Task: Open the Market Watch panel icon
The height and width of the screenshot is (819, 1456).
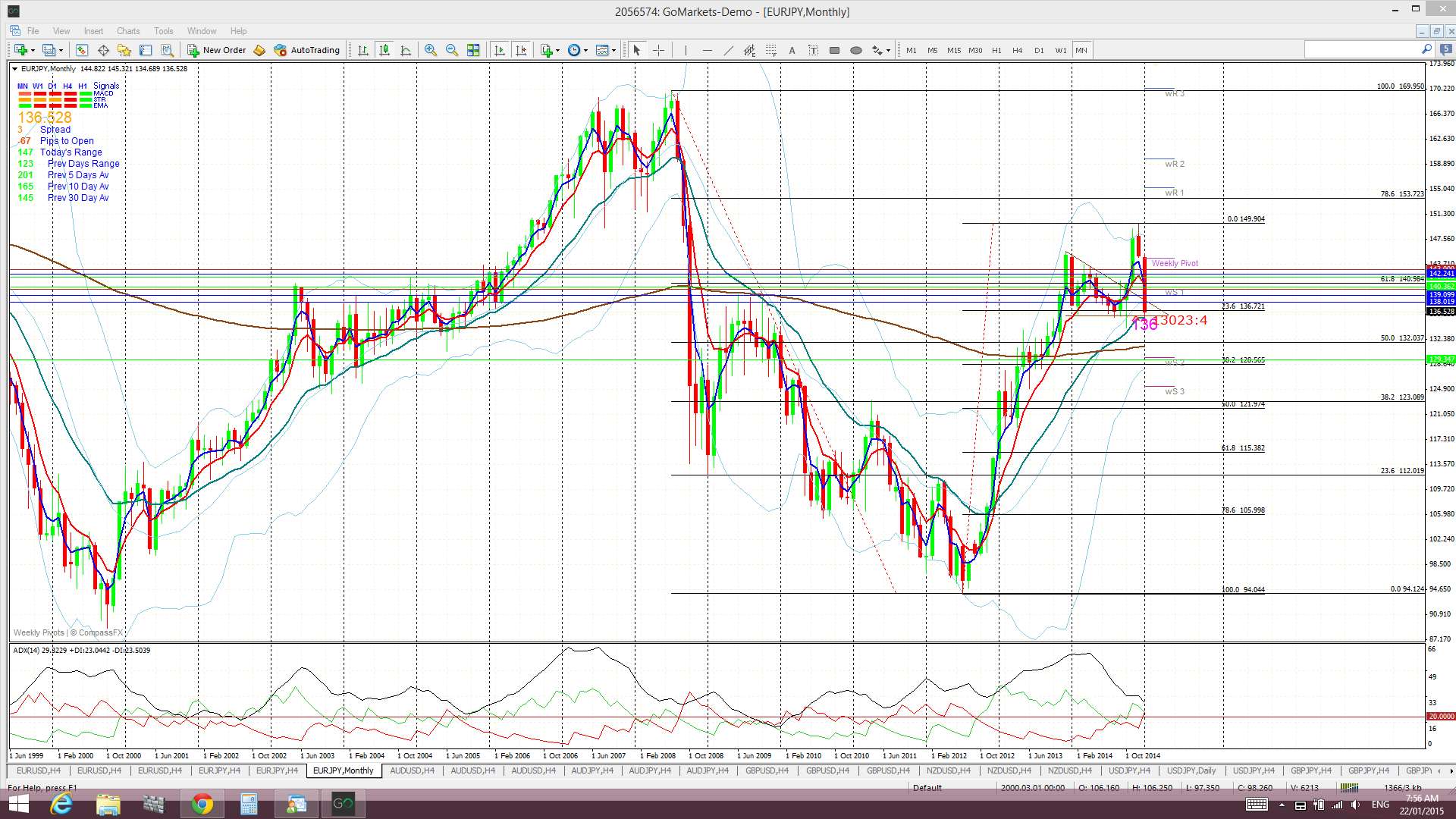Action: tap(81, 50)
